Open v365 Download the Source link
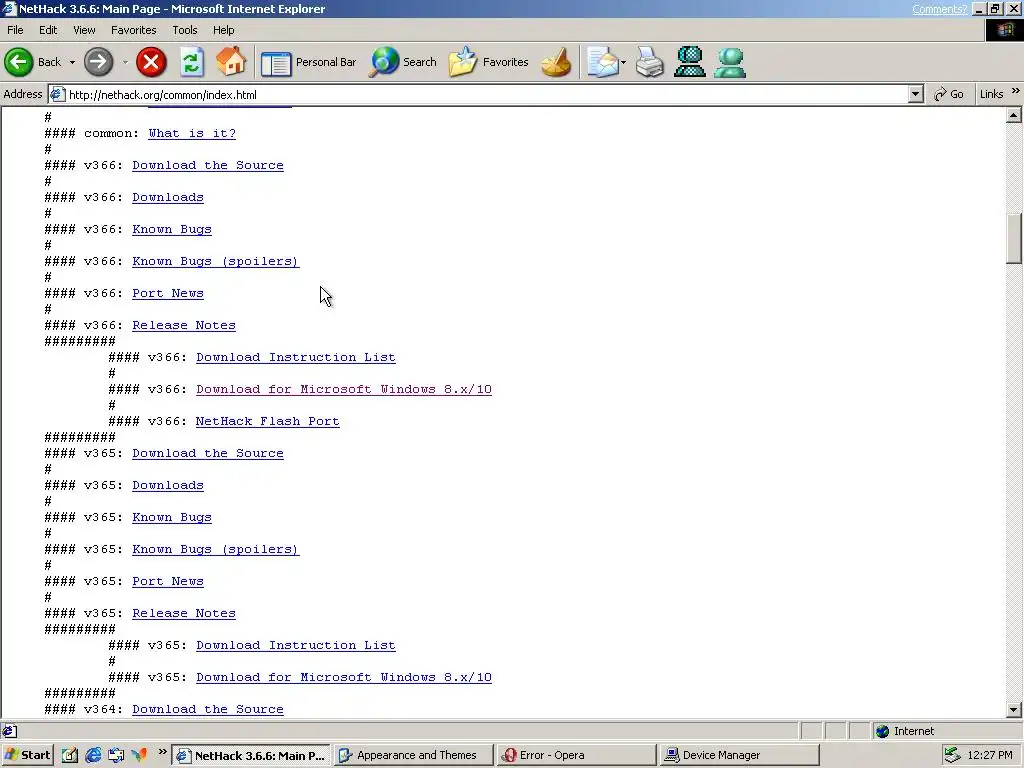The width and height of the screenshot is (1024, 768). pos(208,453)
